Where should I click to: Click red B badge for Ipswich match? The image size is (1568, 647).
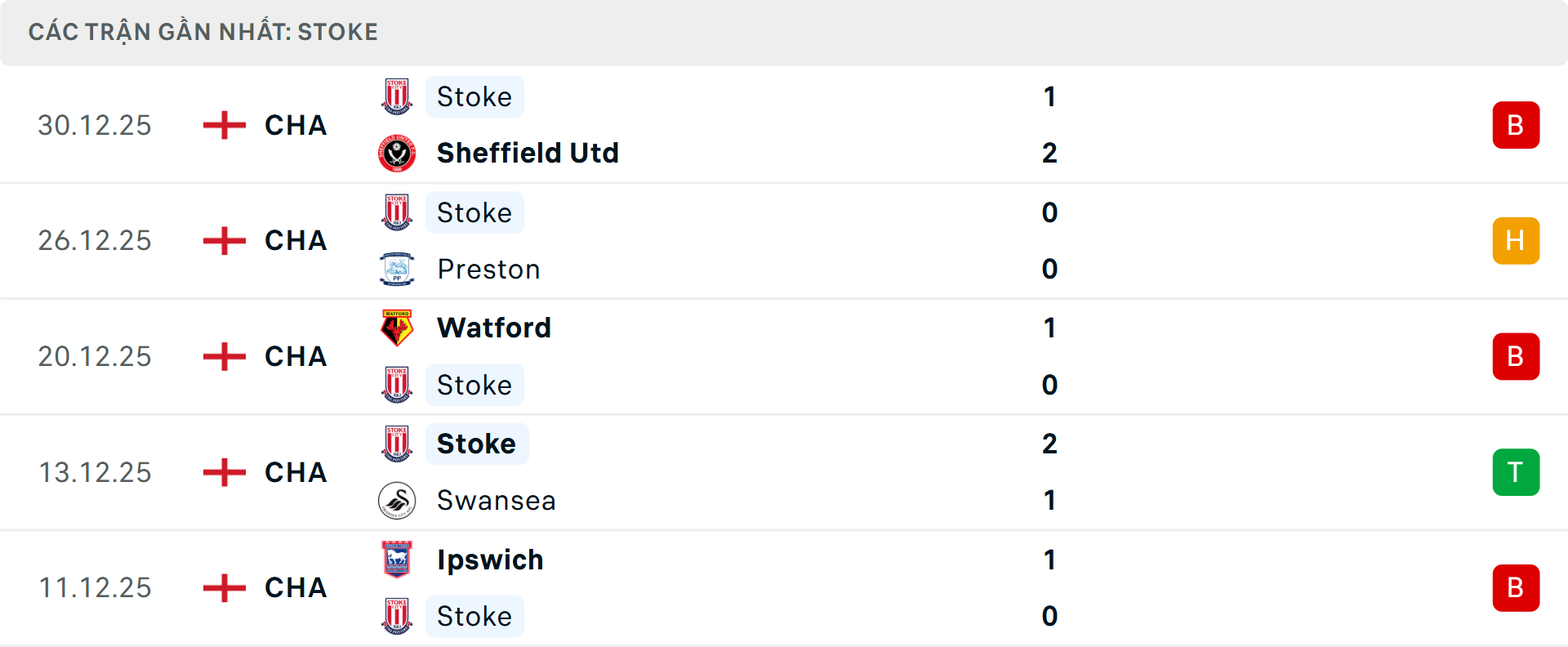(x=1516, y=588)
